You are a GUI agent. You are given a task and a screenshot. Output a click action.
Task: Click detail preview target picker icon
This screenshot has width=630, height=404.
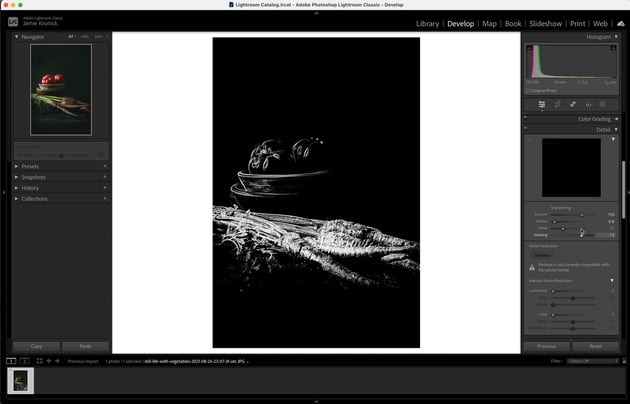pyautogui.click(x=530, y=140)
